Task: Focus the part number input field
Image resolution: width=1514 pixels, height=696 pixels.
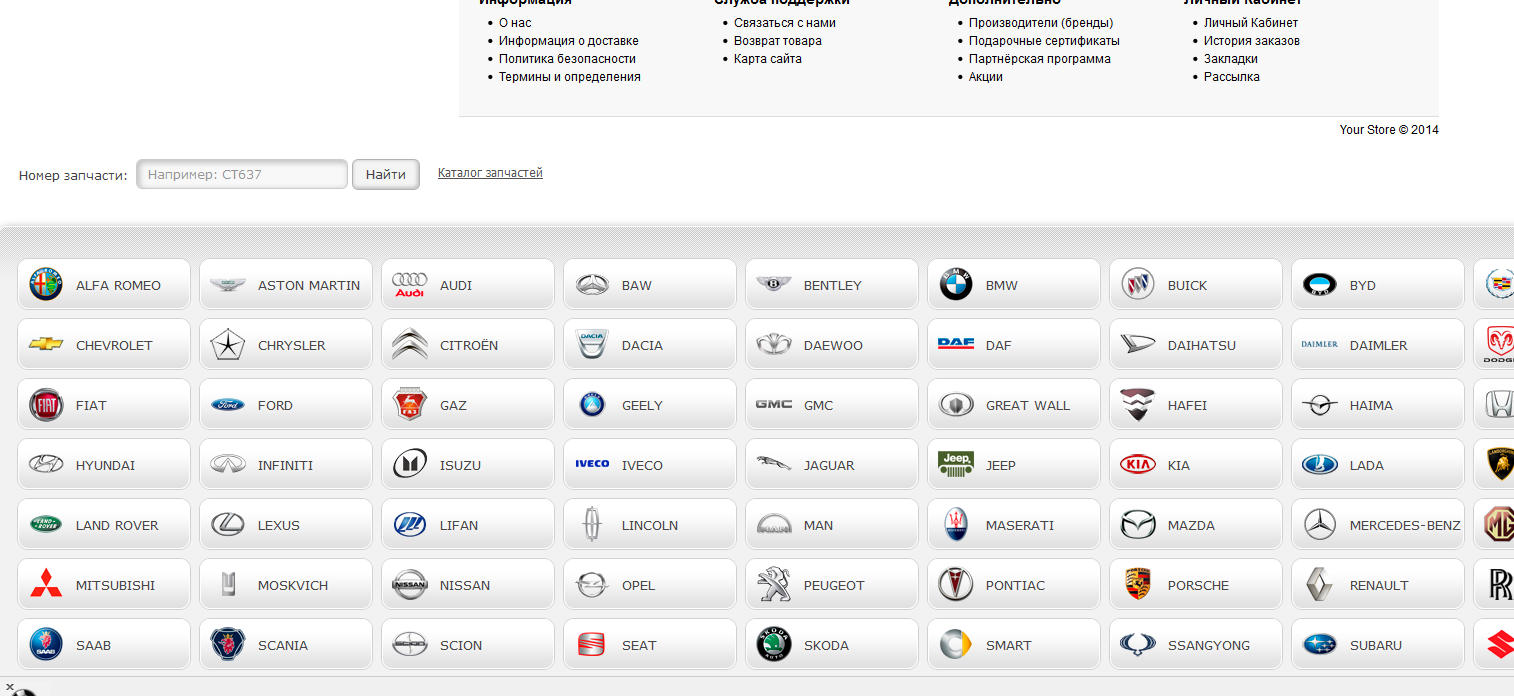Action: [242, 174]
